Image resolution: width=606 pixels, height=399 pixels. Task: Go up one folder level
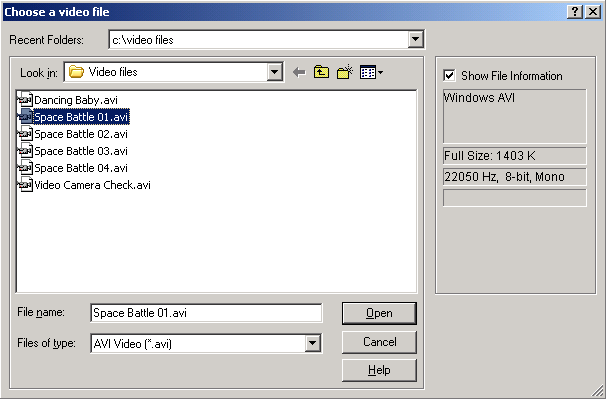[322, 72]
